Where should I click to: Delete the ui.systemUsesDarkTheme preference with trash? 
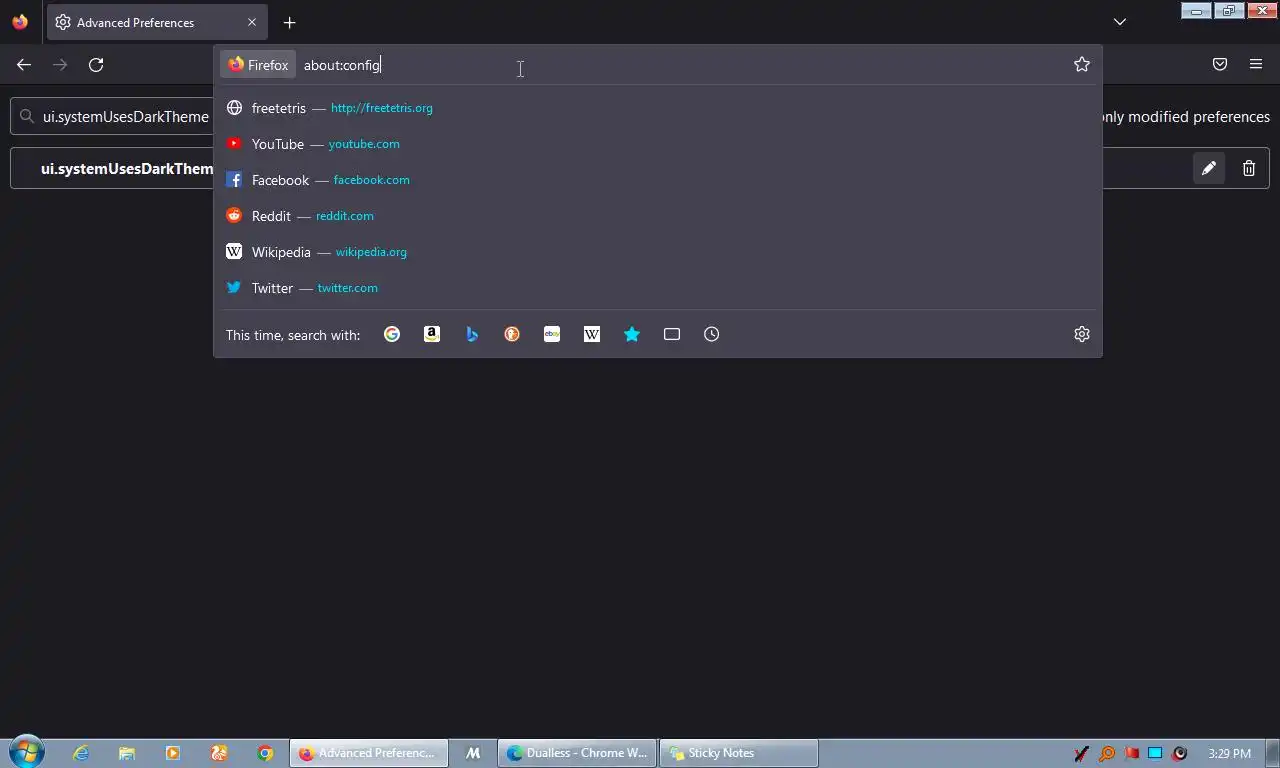click(x=1249, y=168)
